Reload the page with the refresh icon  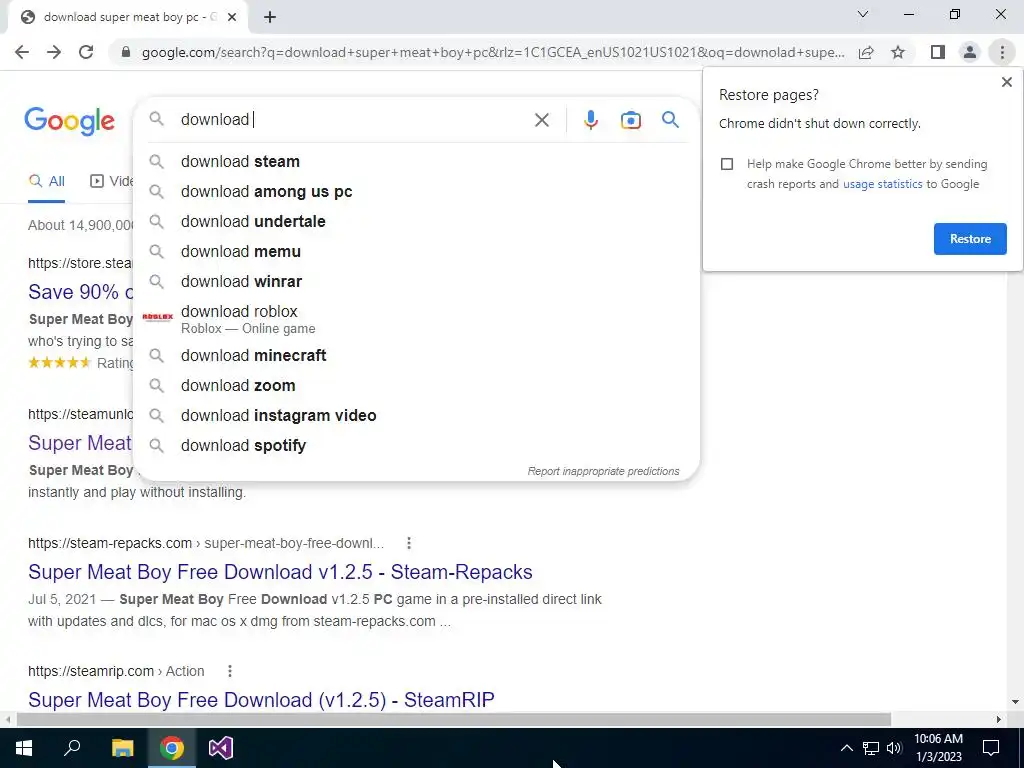(86, 52)
